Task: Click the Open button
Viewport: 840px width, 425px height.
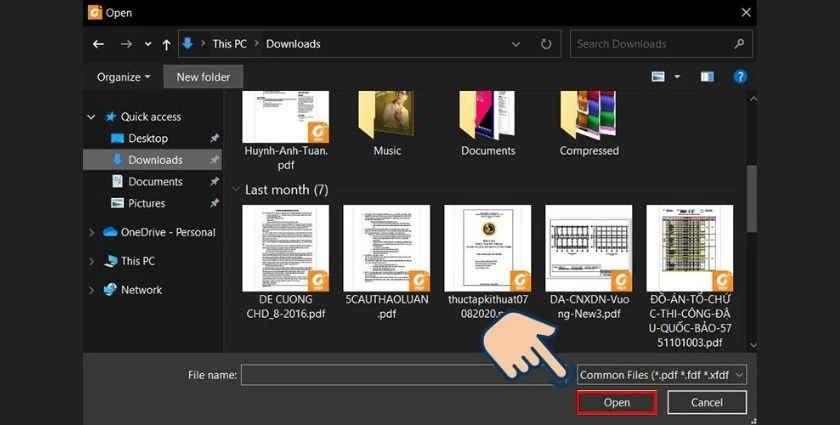Action: [617, 402]
